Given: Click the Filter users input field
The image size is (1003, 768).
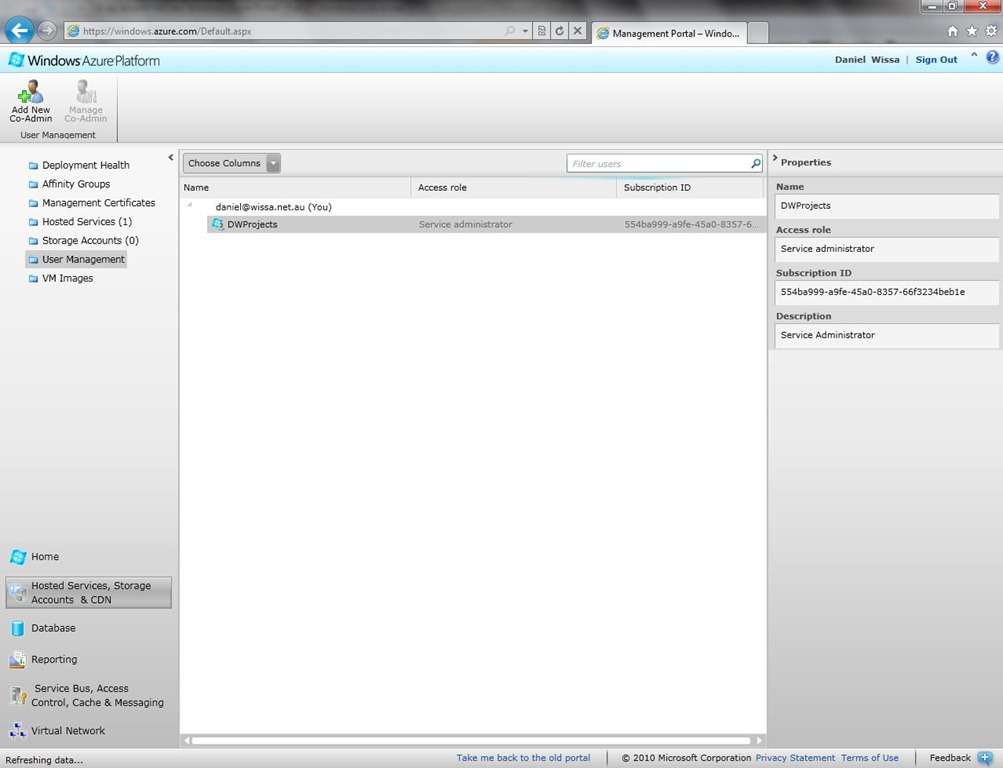Looking at the screenshot, I should 658,164.
